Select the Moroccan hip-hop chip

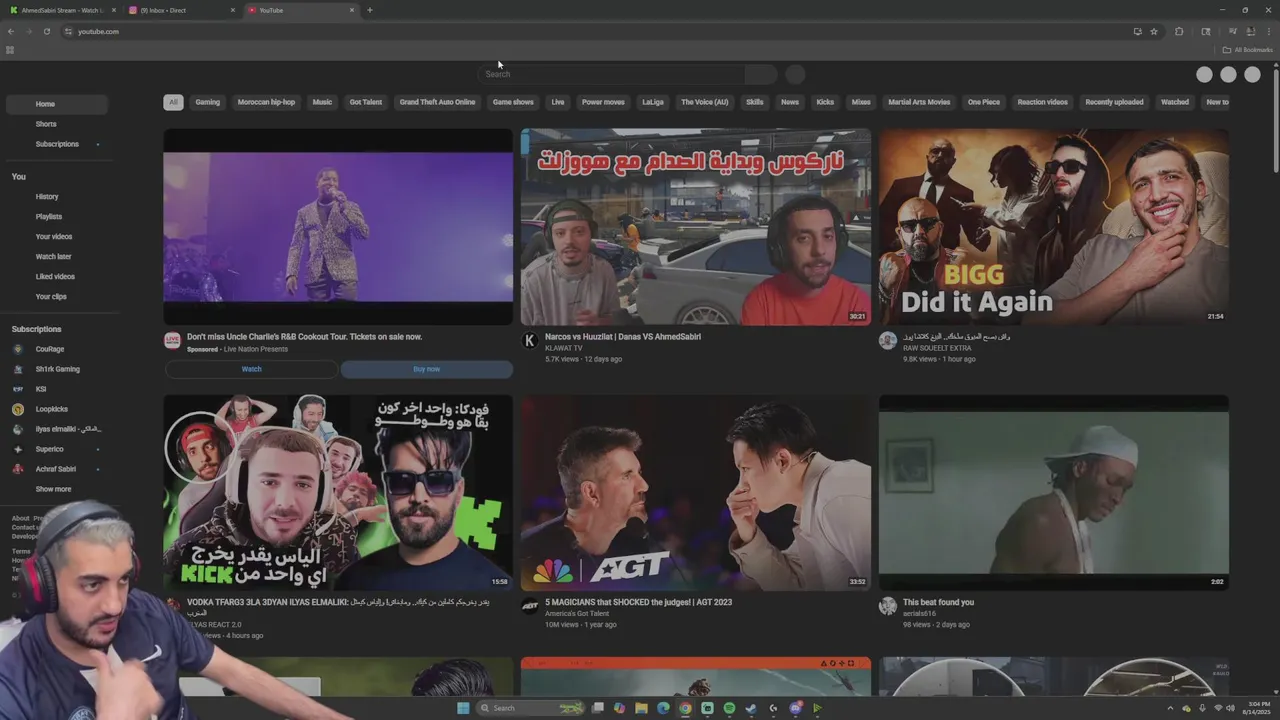coord(266,102)
